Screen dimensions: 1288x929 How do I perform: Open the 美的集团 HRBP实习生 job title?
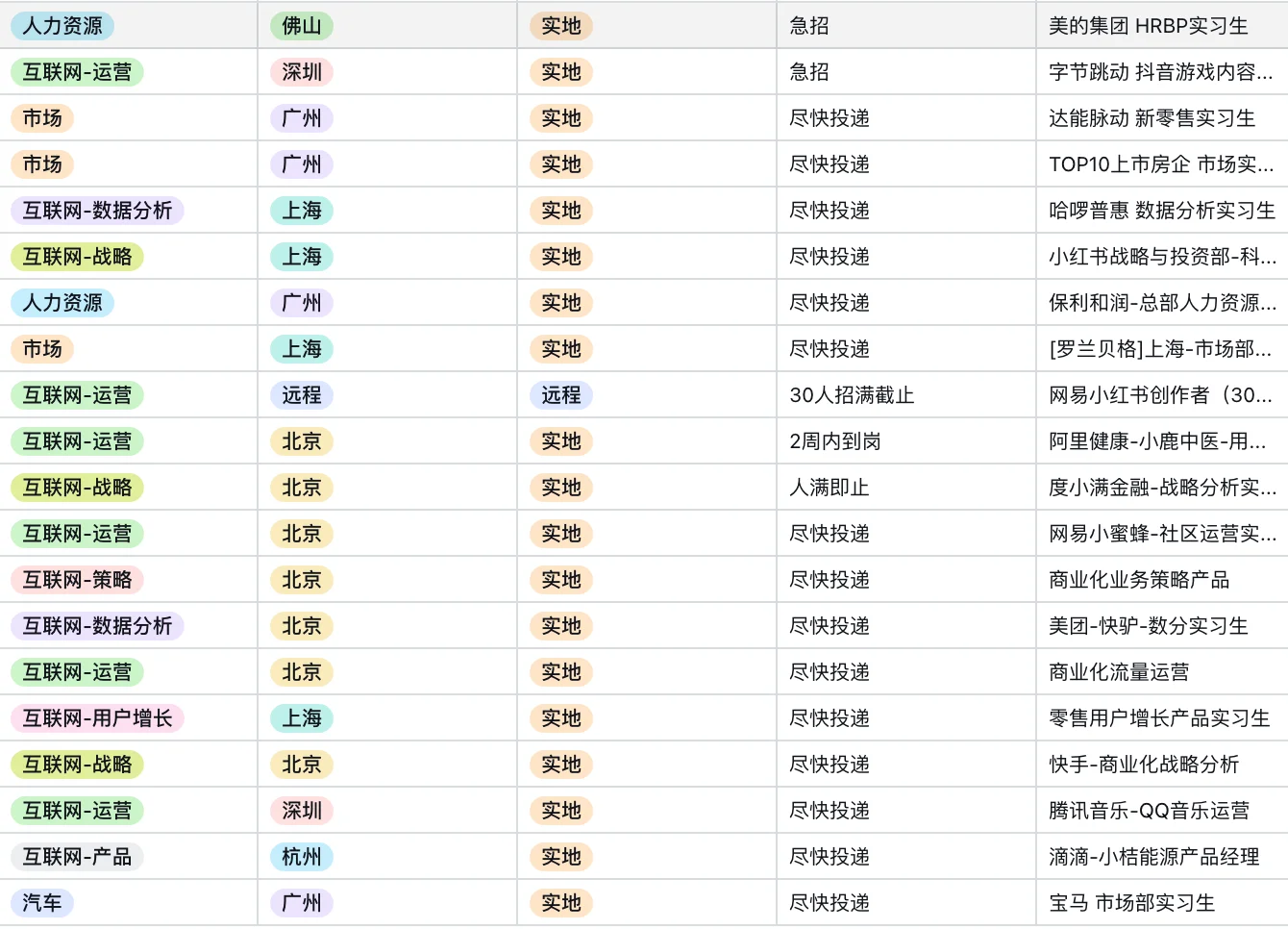pos(1148,26)
